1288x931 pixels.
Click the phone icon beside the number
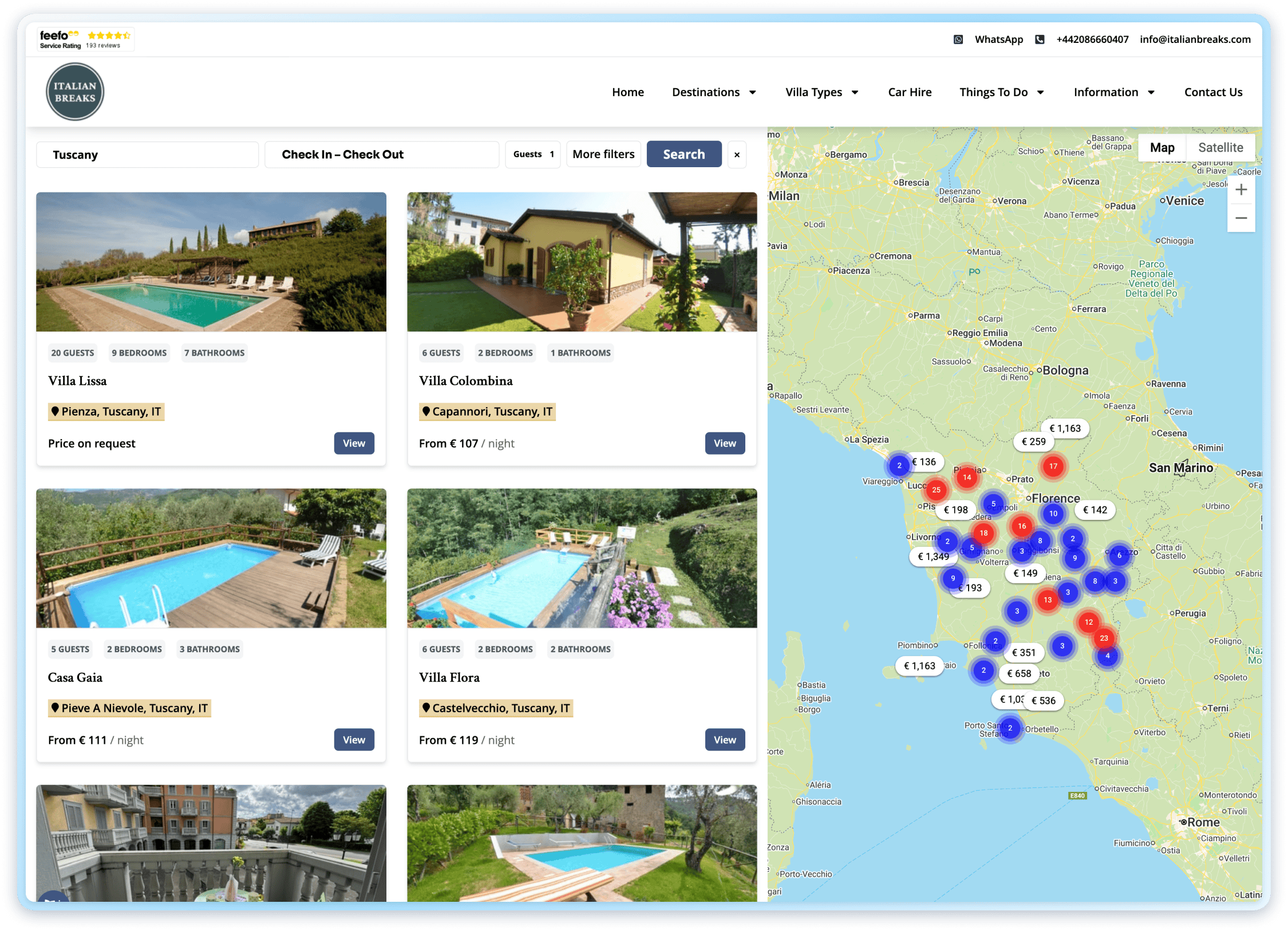1040,40
